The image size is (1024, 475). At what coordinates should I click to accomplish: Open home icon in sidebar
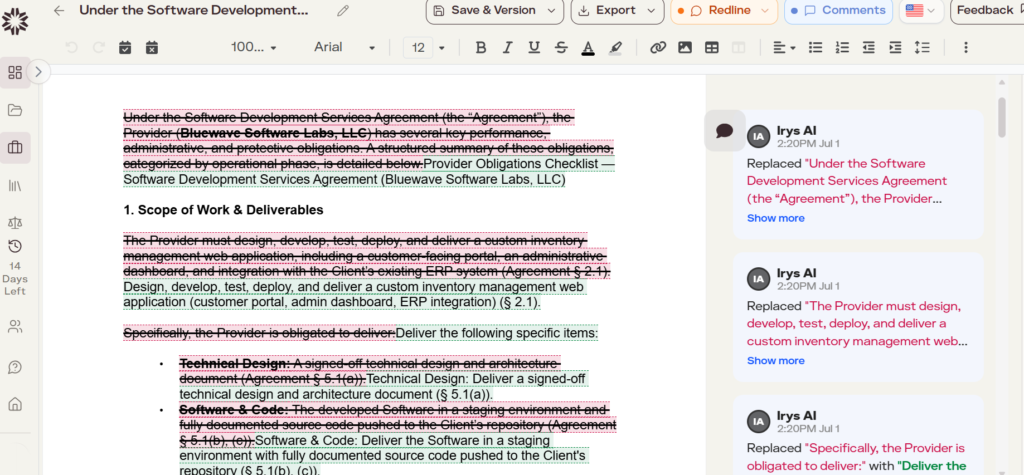coord(15,405)
